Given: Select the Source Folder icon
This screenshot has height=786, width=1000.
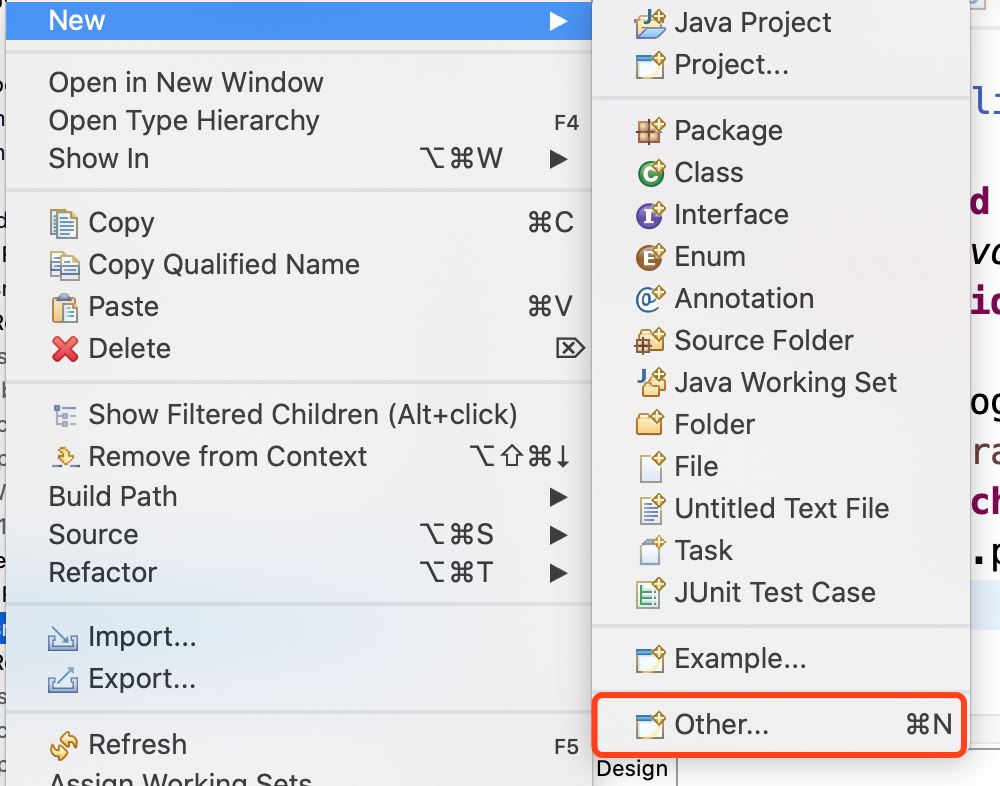Looking at the screenshot, I should tap(652, 340).
